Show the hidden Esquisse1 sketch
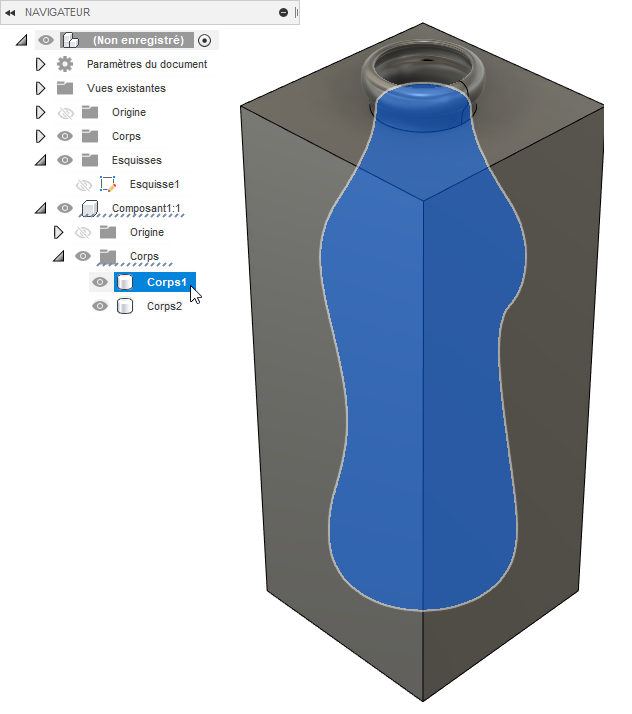 (84, 185)
